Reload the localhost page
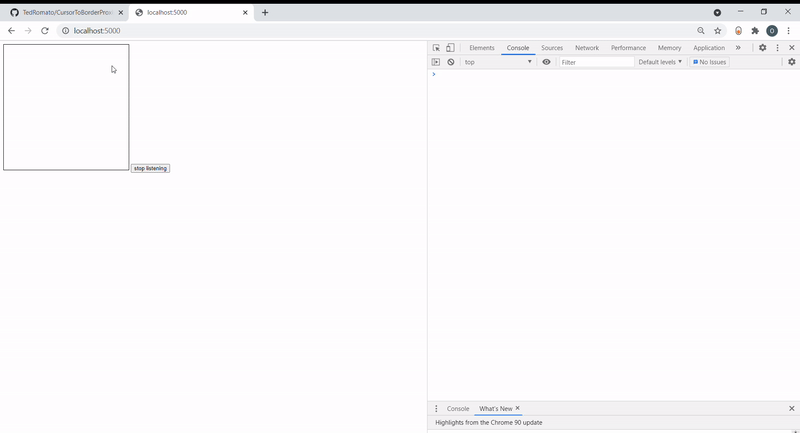800x433 pixels. pos(45,31)
